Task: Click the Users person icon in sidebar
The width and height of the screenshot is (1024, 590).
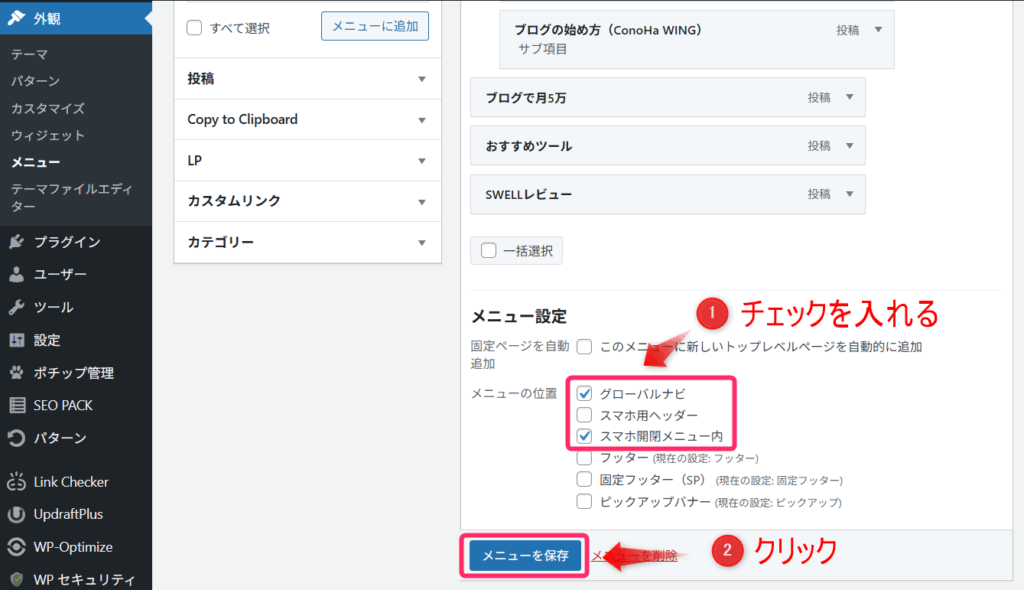Action: 16,275
